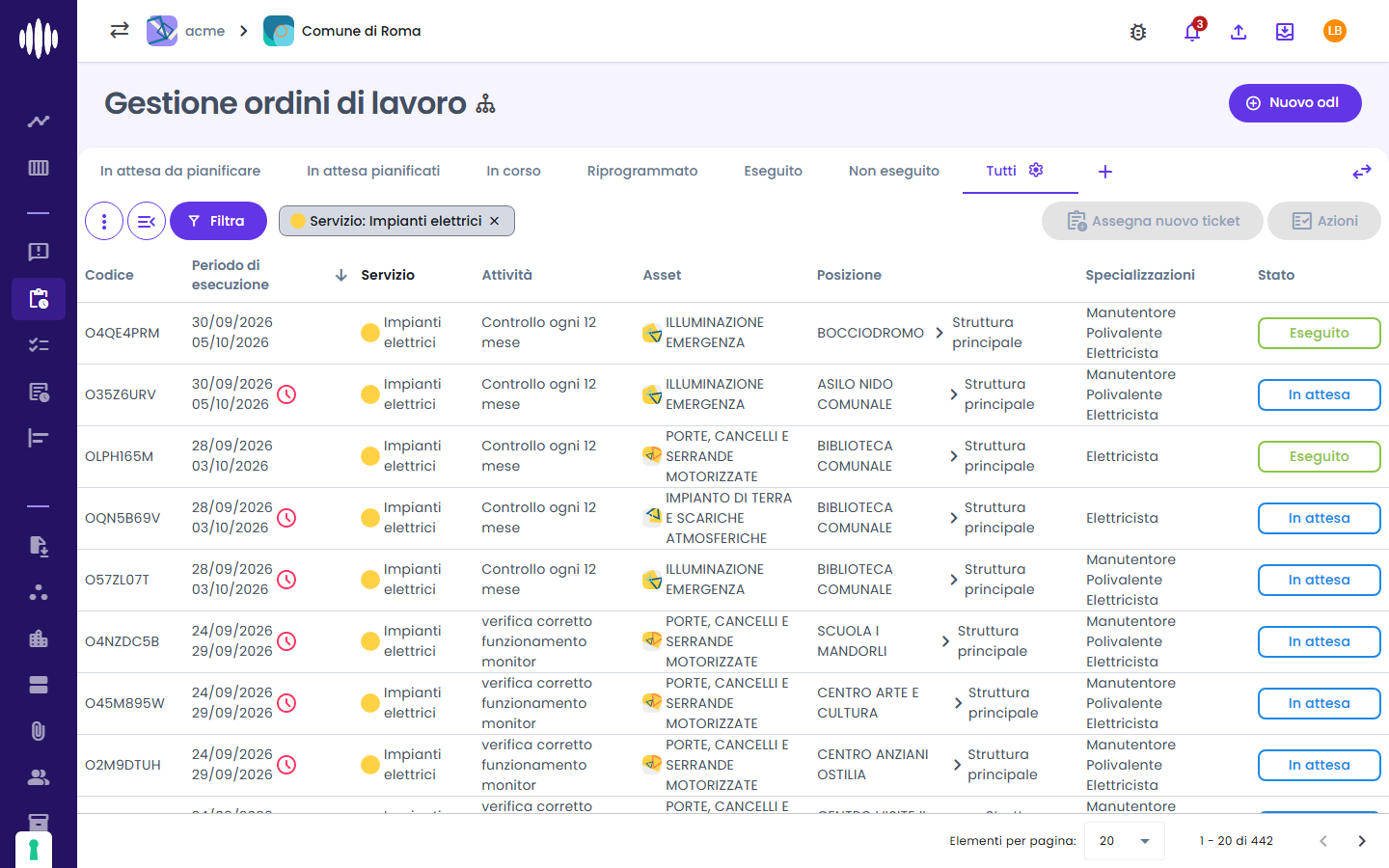Screen dimensions: 1389x868
Task: Open the Riprogrammato tab
Action: pos(642,171)
